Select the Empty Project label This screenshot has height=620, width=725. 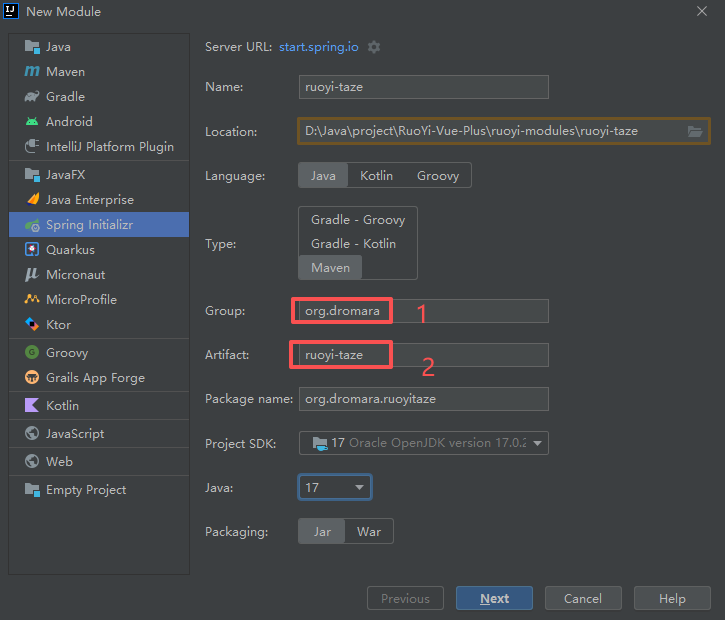[x=86, y=490]
